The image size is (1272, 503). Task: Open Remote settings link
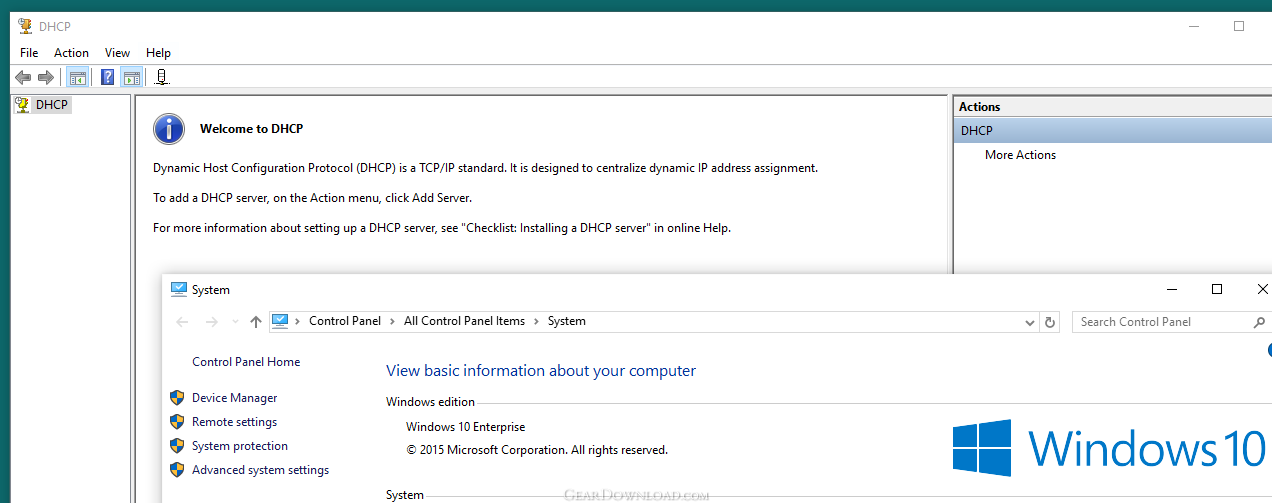(234, 422)
